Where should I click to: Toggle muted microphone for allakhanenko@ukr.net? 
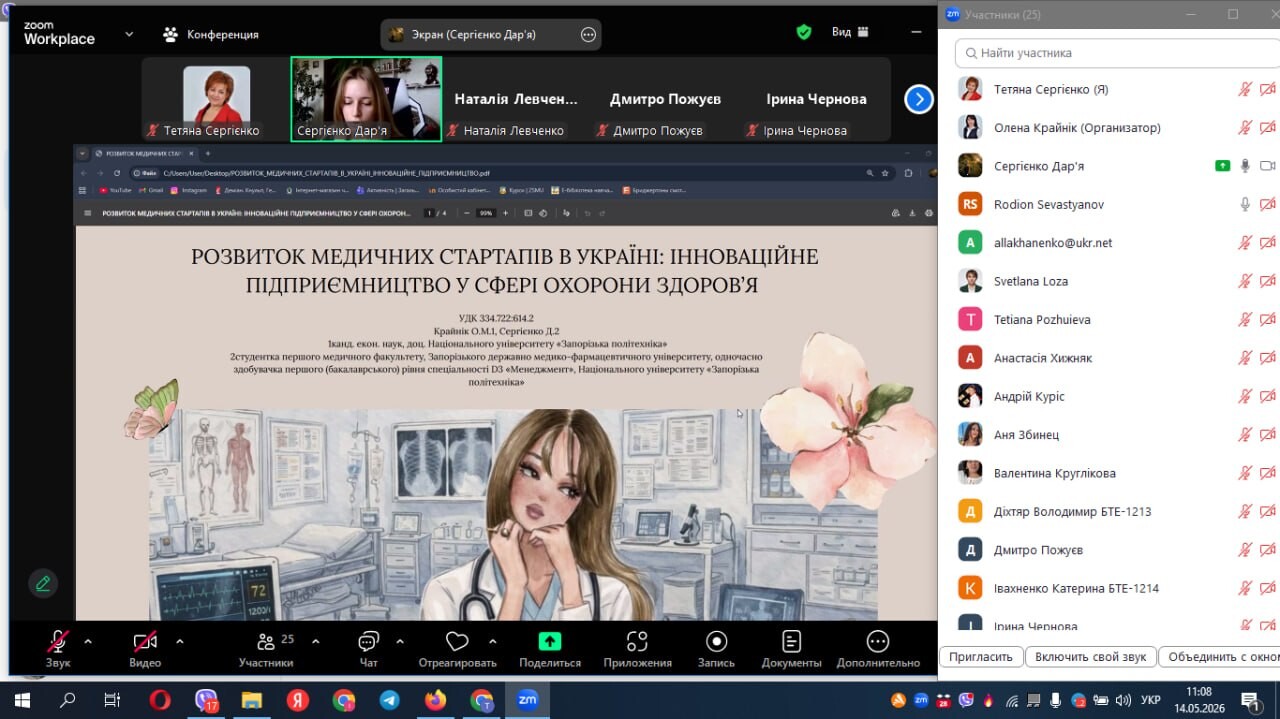point(1245,243)
